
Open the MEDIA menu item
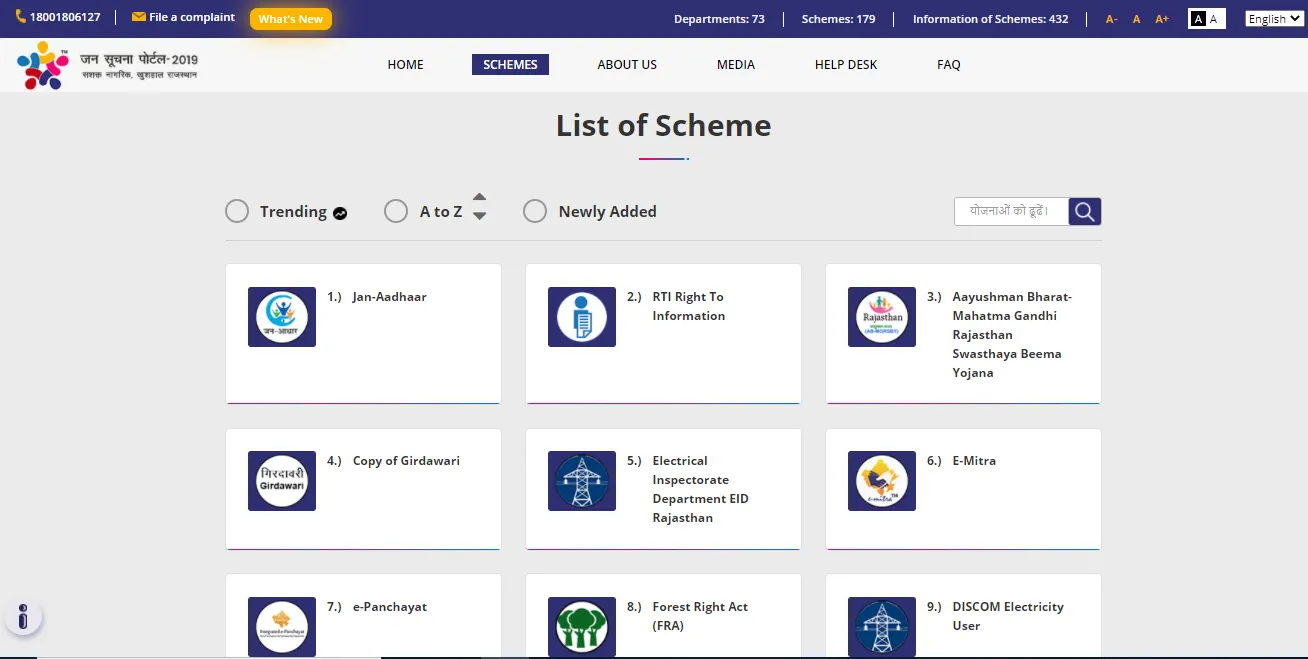point(736,65)
